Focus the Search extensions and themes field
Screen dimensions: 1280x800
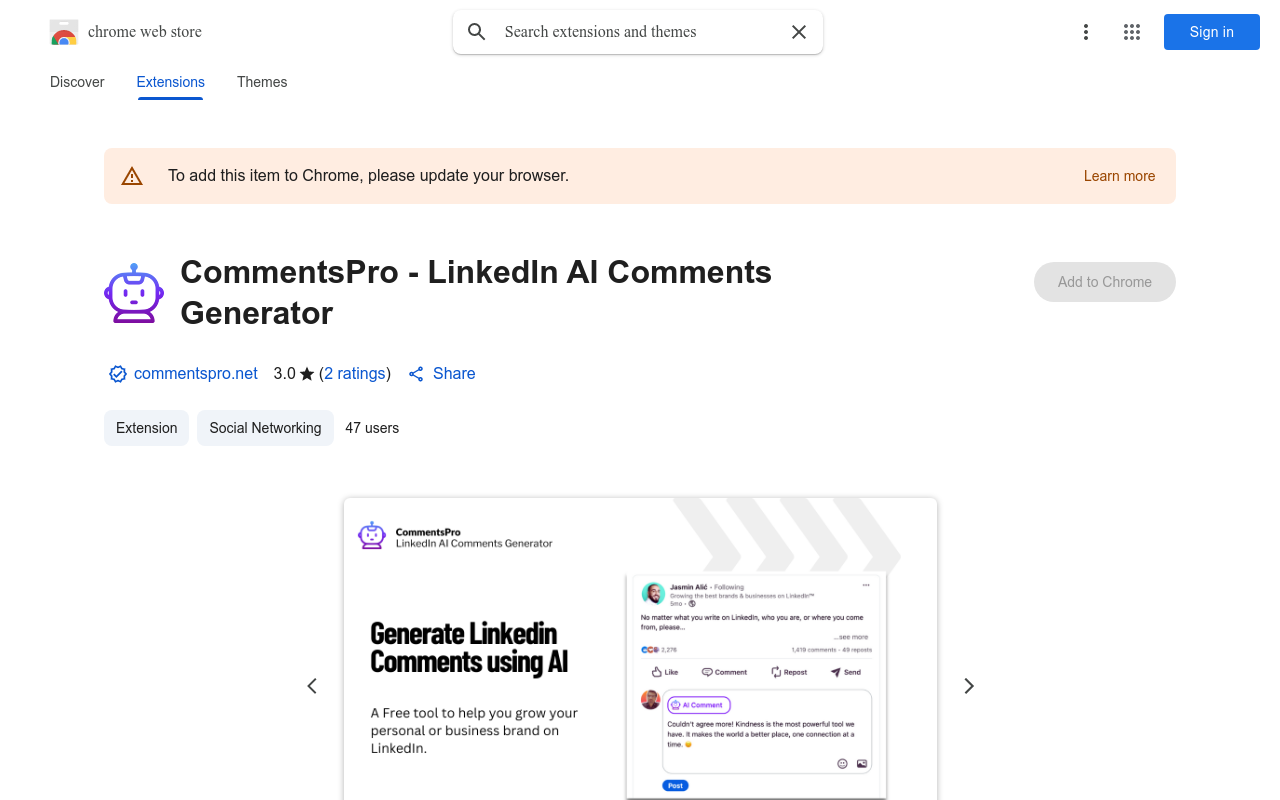tap(638, 32)
